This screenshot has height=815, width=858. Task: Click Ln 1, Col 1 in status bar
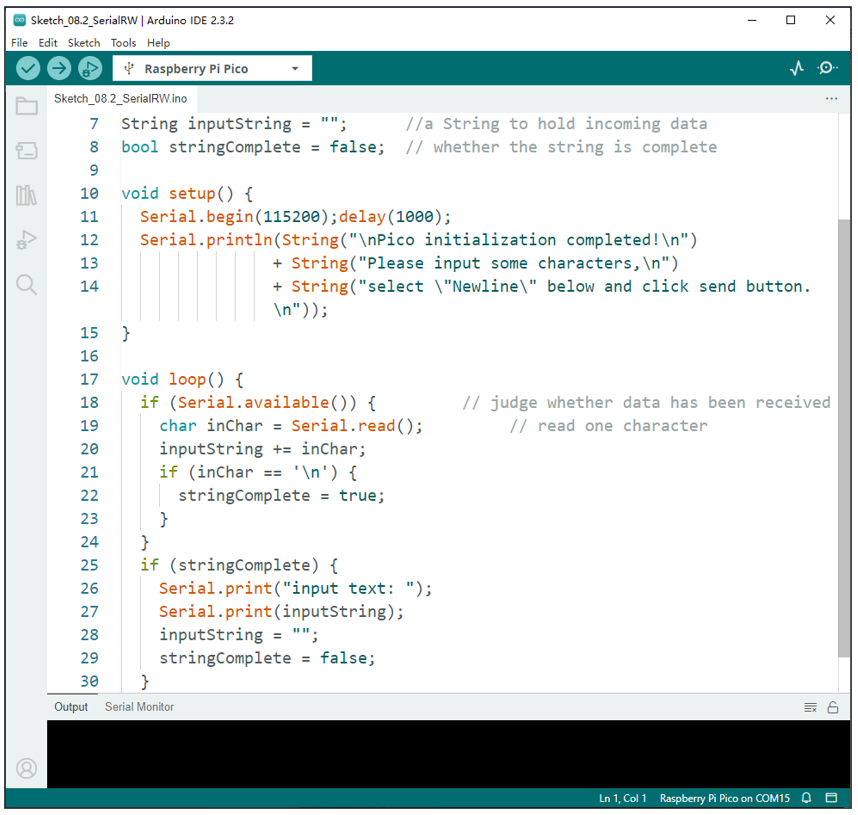click(622, 798)
